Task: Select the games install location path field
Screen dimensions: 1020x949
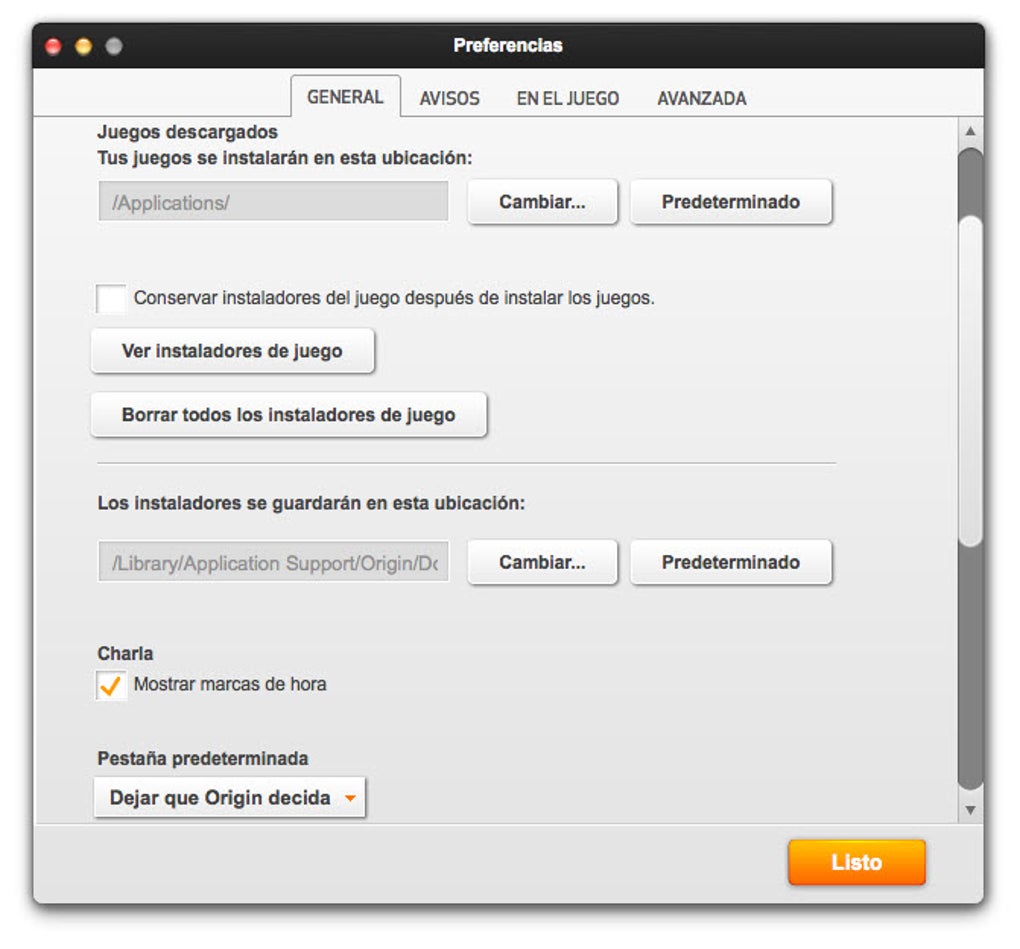Action: [272, 201]
